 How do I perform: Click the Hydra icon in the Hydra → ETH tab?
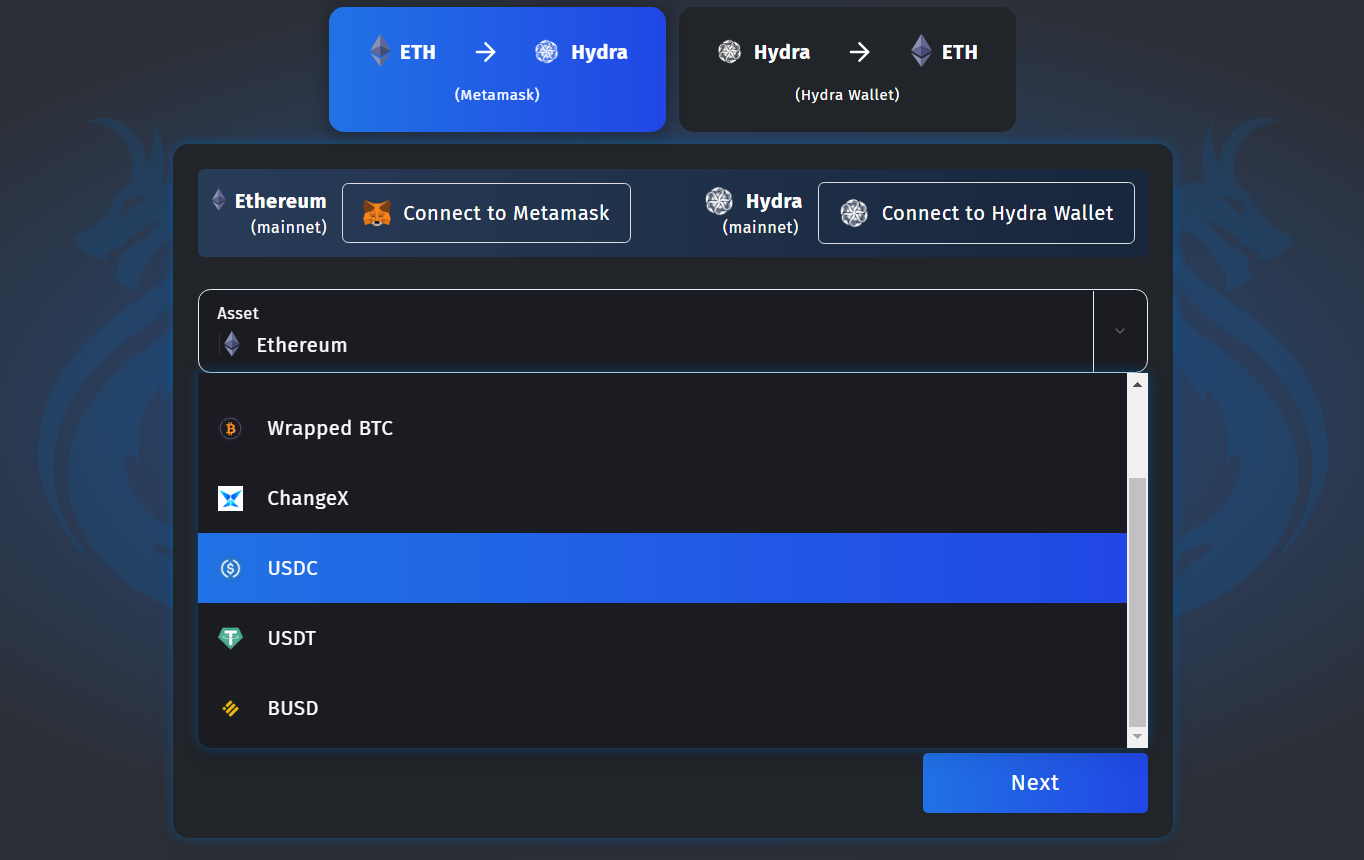[x=730, y=52]
